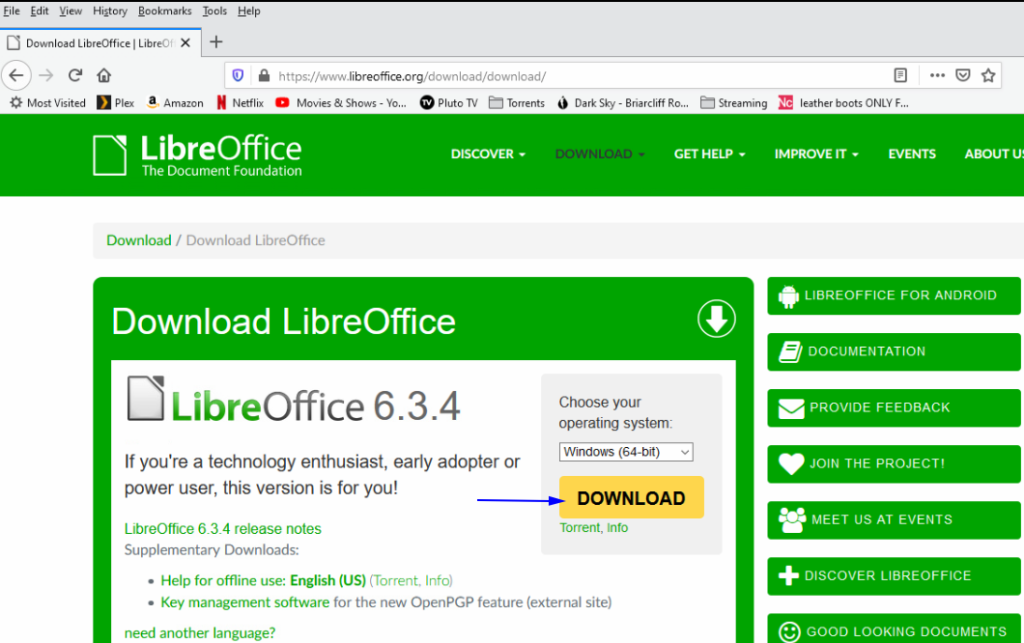Click need another language link
The height and width of the screenshot is (643, 1024).
[x=200, y=633]
